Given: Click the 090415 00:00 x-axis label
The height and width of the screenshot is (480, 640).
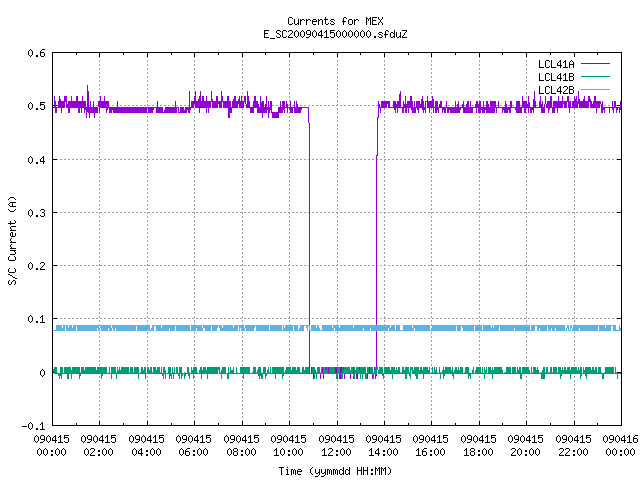Looking at the screenshot, I should click(51, 445).
